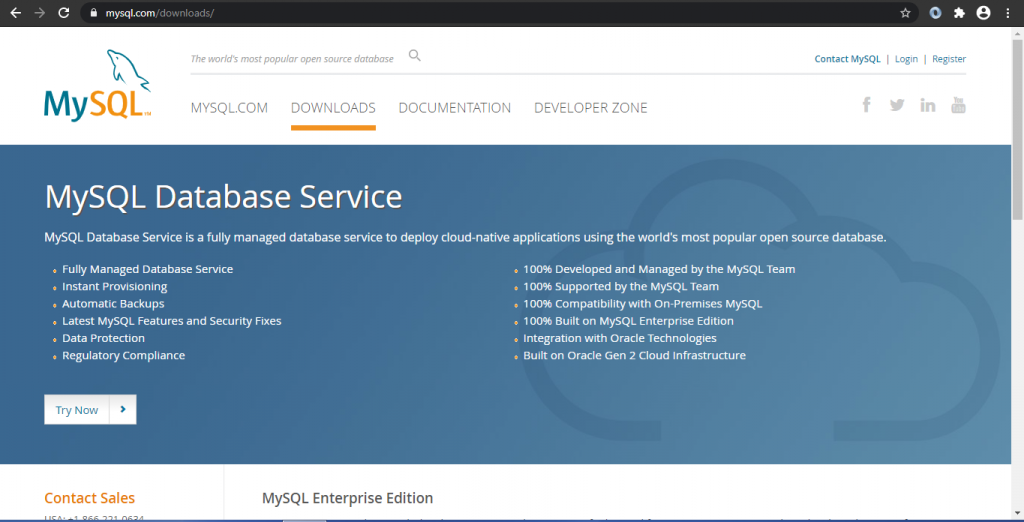Click the padlock site info icon
Image resolution: width=1024 pixels, height=522 pixels.
(93, 13)
